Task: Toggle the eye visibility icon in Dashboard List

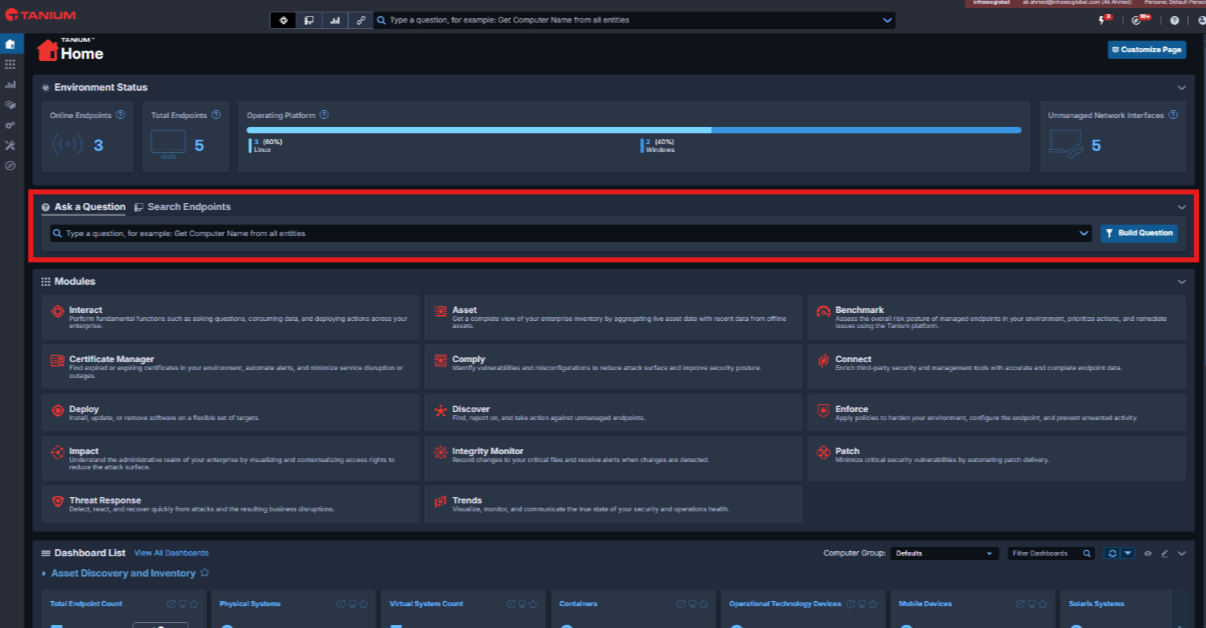Action: (1148, 553)
